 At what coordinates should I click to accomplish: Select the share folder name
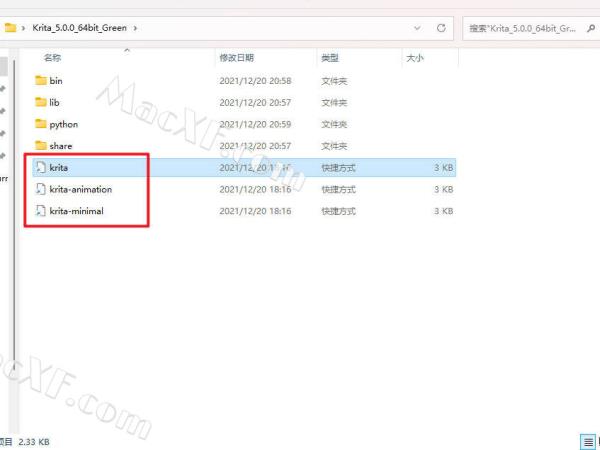(60, 146)
